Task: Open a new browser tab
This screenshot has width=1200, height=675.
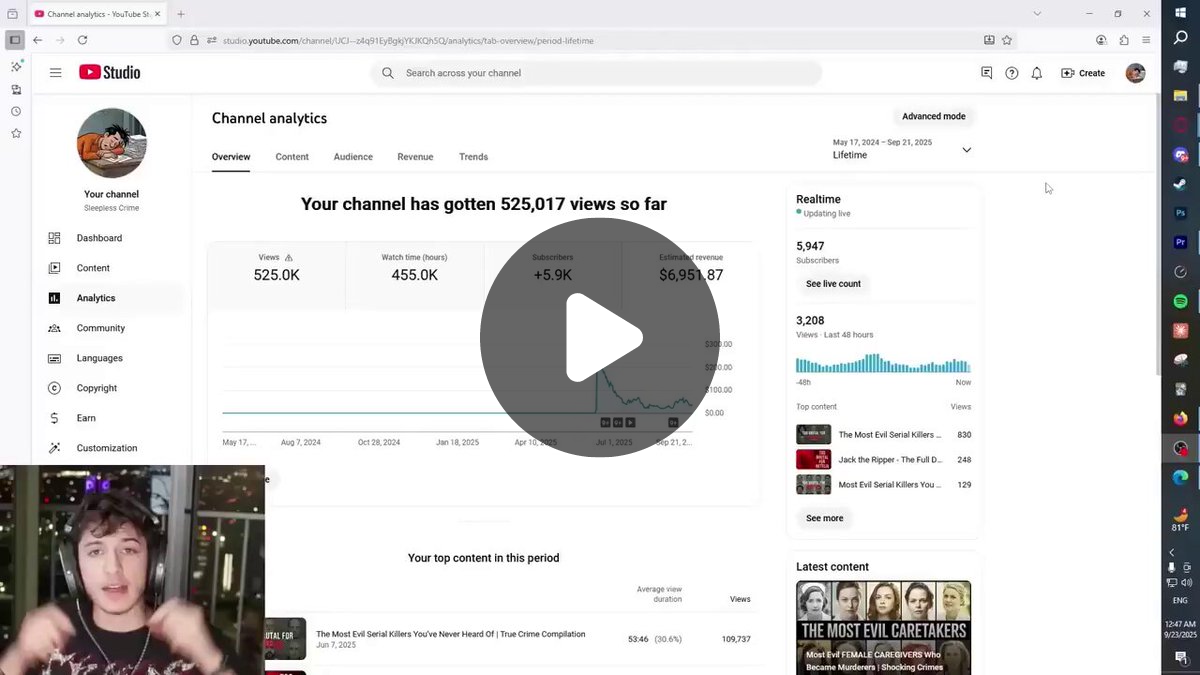Action: [181, 14]
